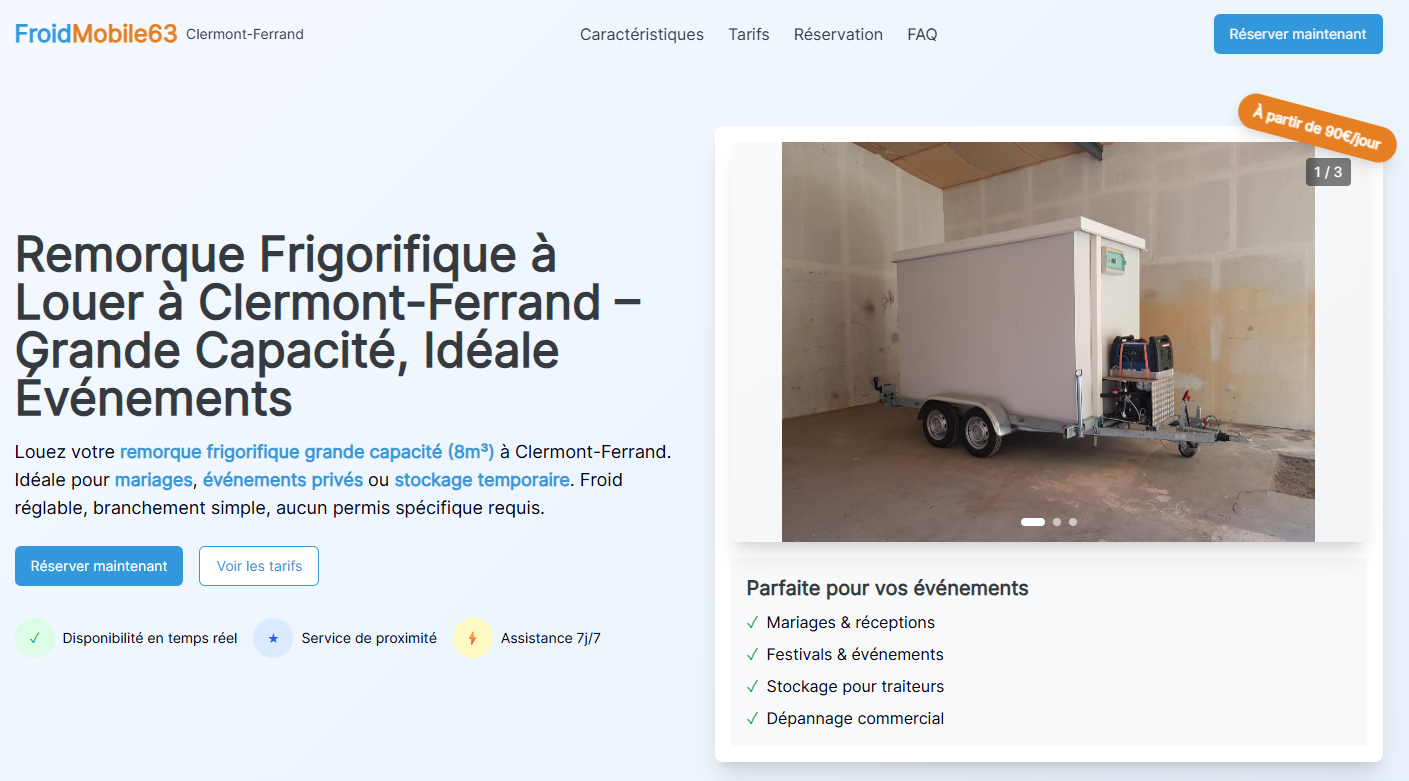
Task: Open the FAQ section
Action: 921,34
